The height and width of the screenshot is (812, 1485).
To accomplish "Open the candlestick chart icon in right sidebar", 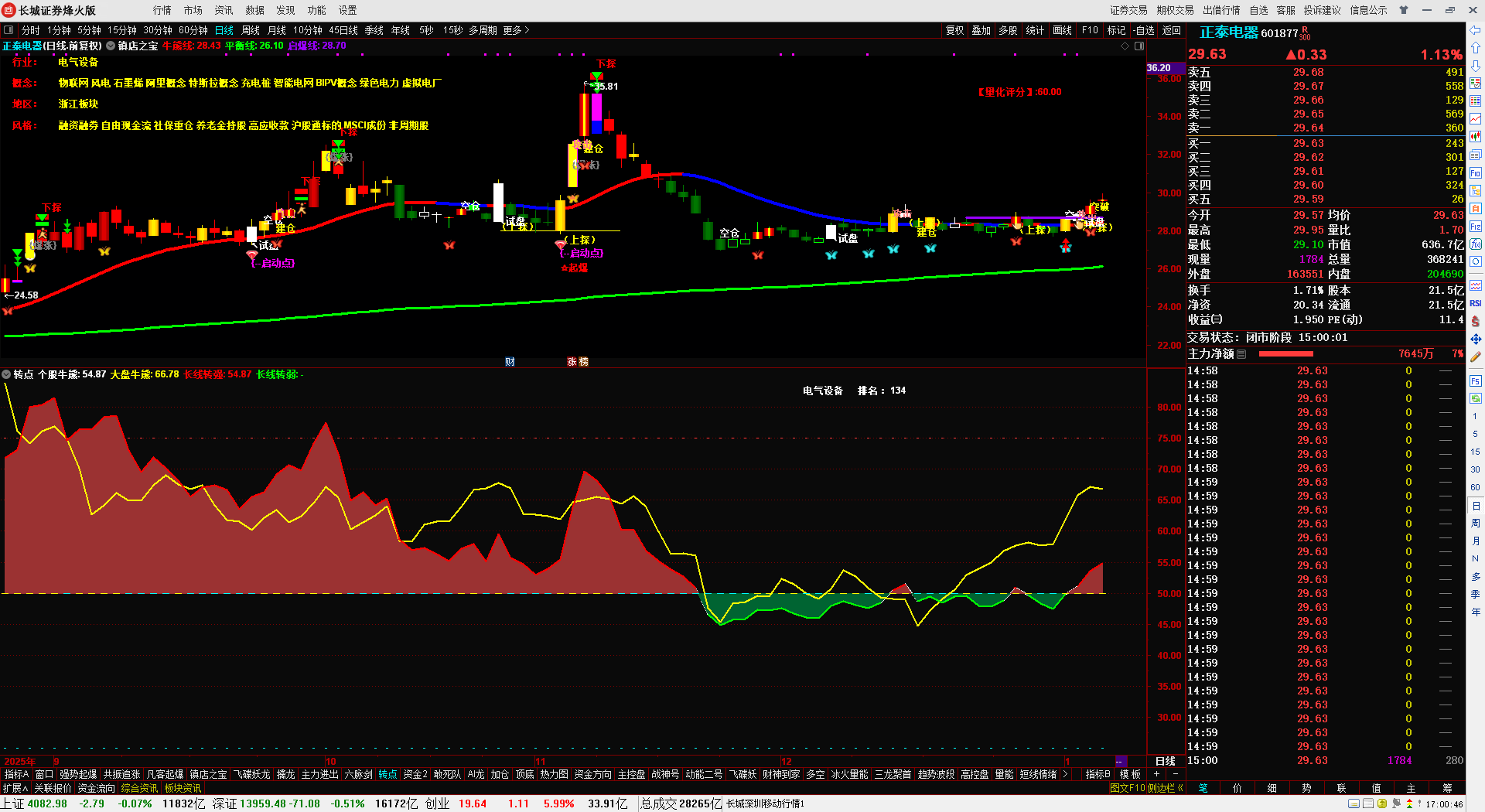I will click(x=1476, y=137).
